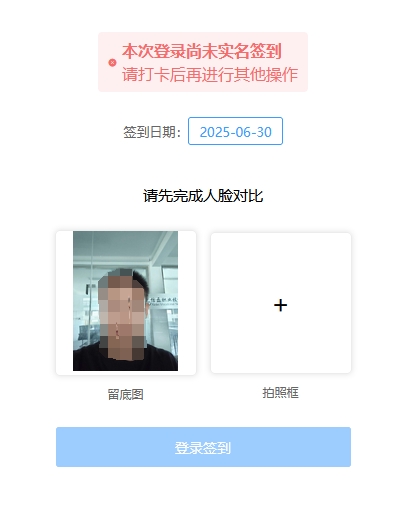Screen dimensions: 406x508
Task: Click the 拍照框 caption text
Action: click(x=280, y=393)
